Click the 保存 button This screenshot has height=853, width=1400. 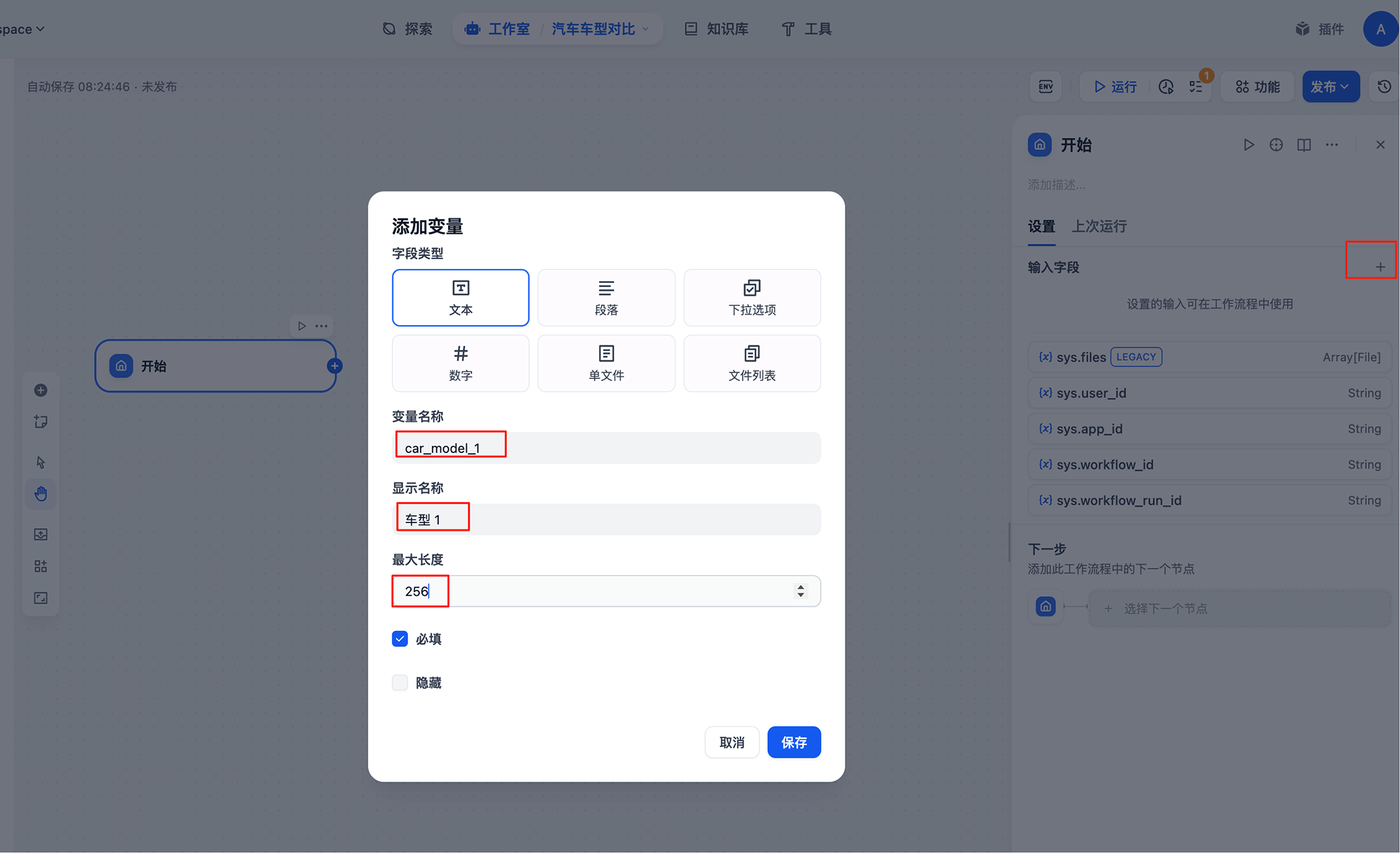pyautogui.click(x=794, y=742)
